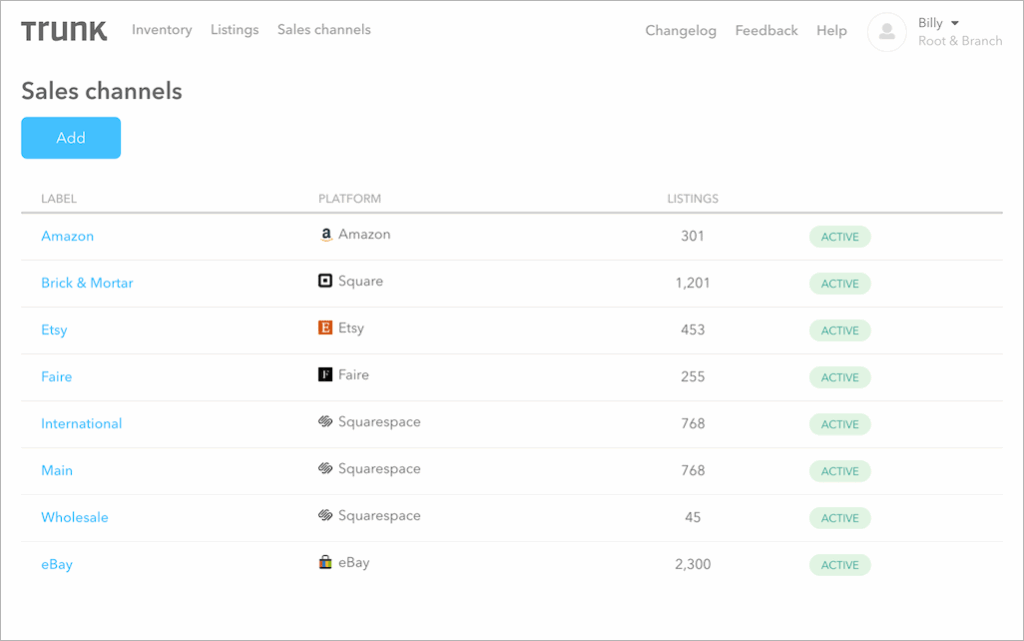The width and height of the screenshot is (1024, 641).
Task: Click the LISTINGS column header
Action: [x=692, y=198]
